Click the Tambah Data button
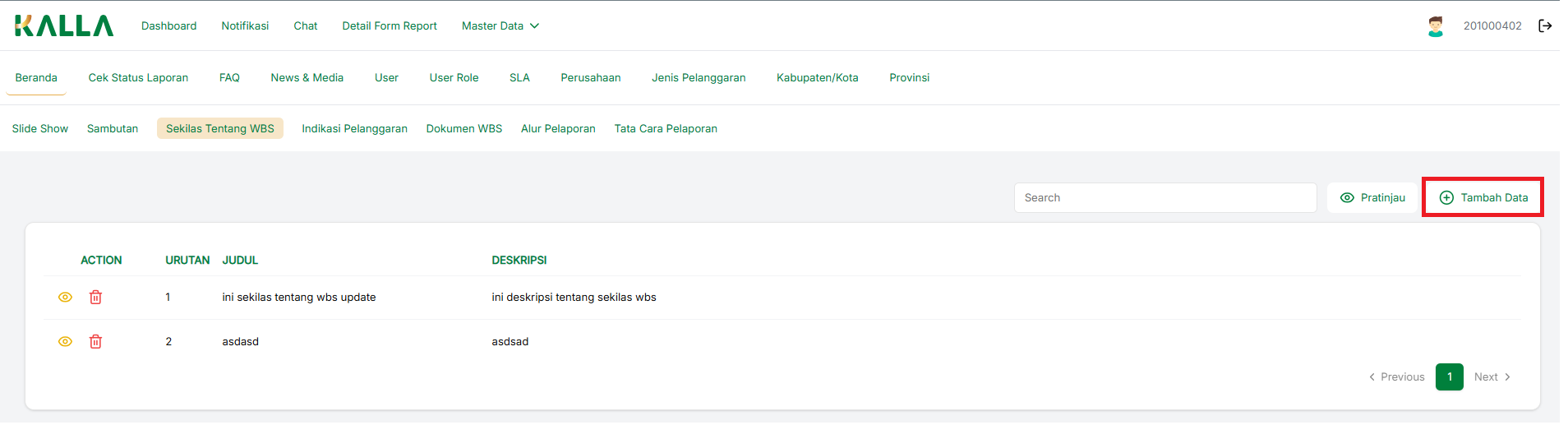This screenshot has width=1568, height=425. [1483, 197]
